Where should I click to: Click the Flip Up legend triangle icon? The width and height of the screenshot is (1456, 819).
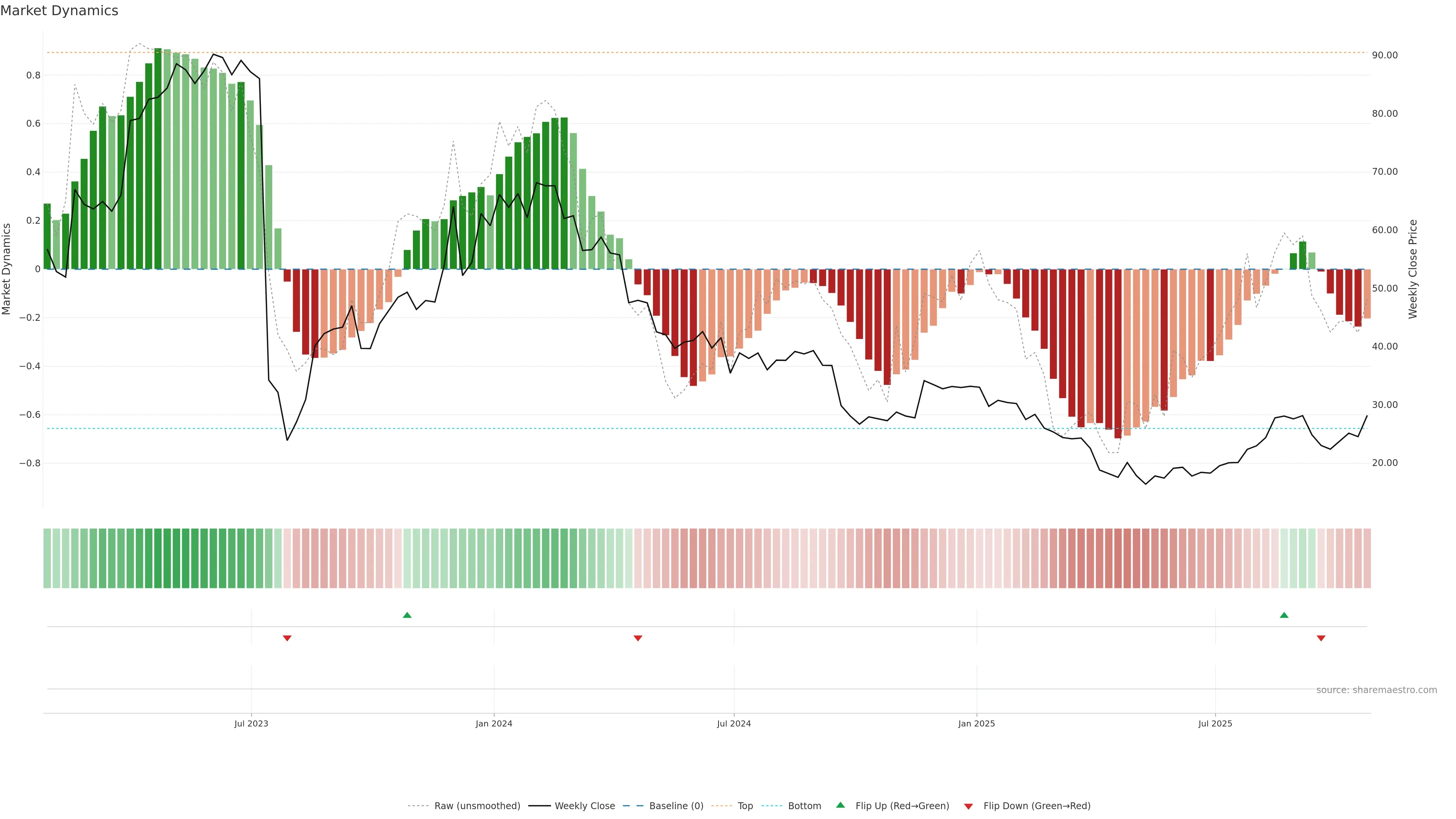840,805
